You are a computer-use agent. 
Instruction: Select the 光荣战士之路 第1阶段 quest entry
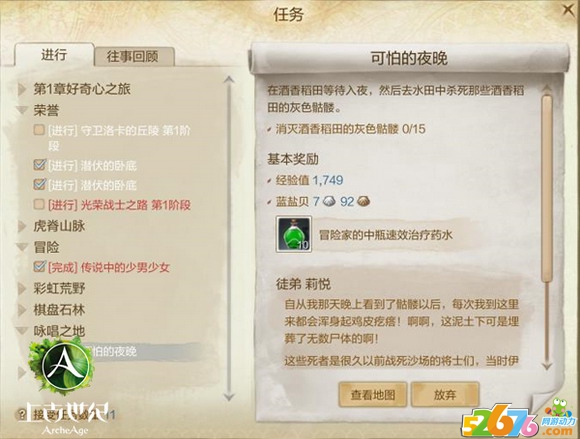pyautogui.click(x=119, y=205)
